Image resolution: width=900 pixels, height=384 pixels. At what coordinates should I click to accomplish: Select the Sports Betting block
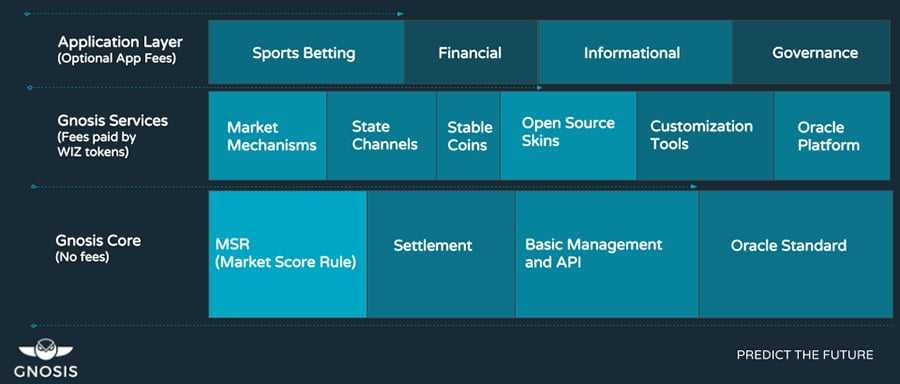[306, 52]
